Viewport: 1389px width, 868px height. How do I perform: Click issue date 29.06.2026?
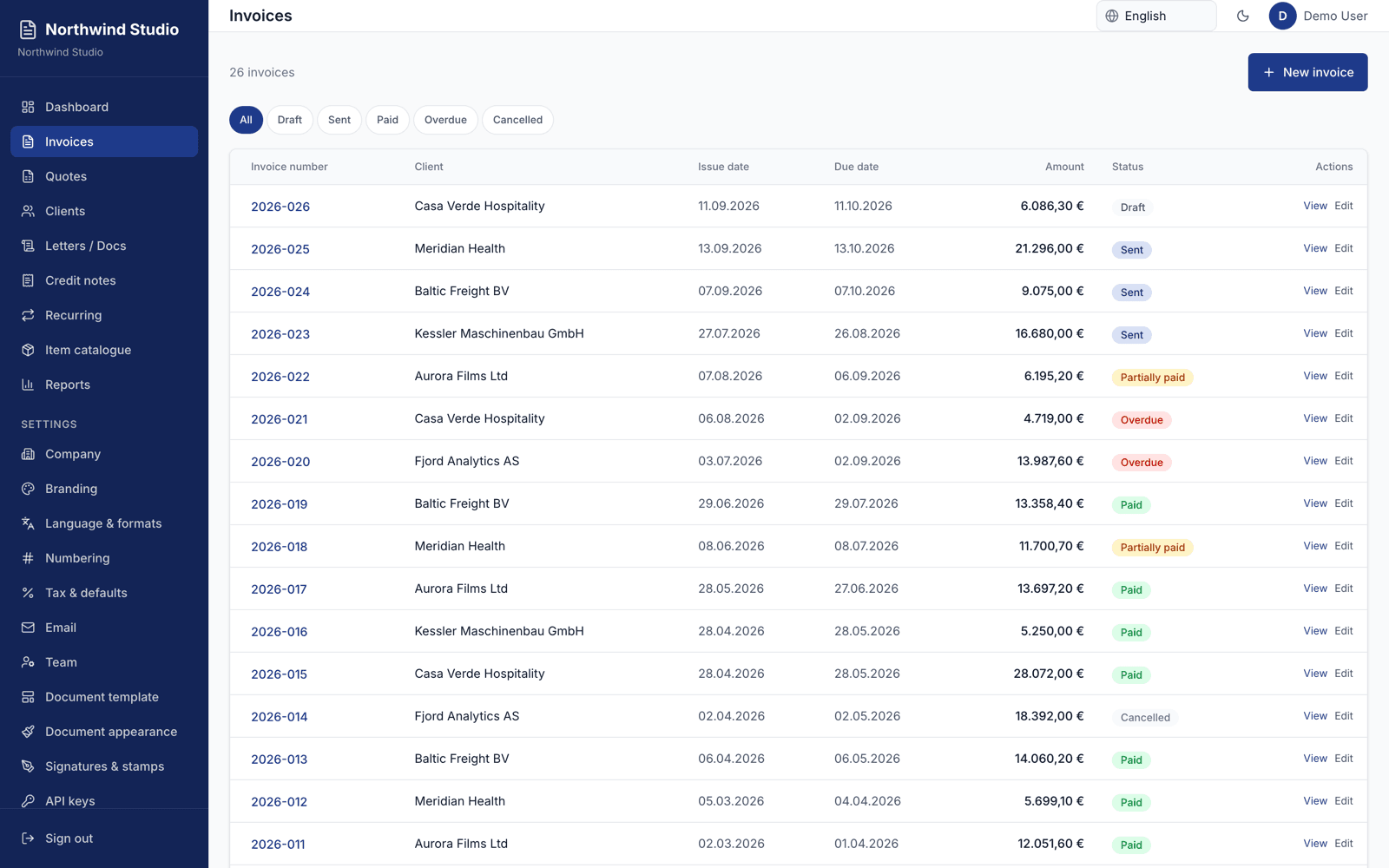click(731, 503)
